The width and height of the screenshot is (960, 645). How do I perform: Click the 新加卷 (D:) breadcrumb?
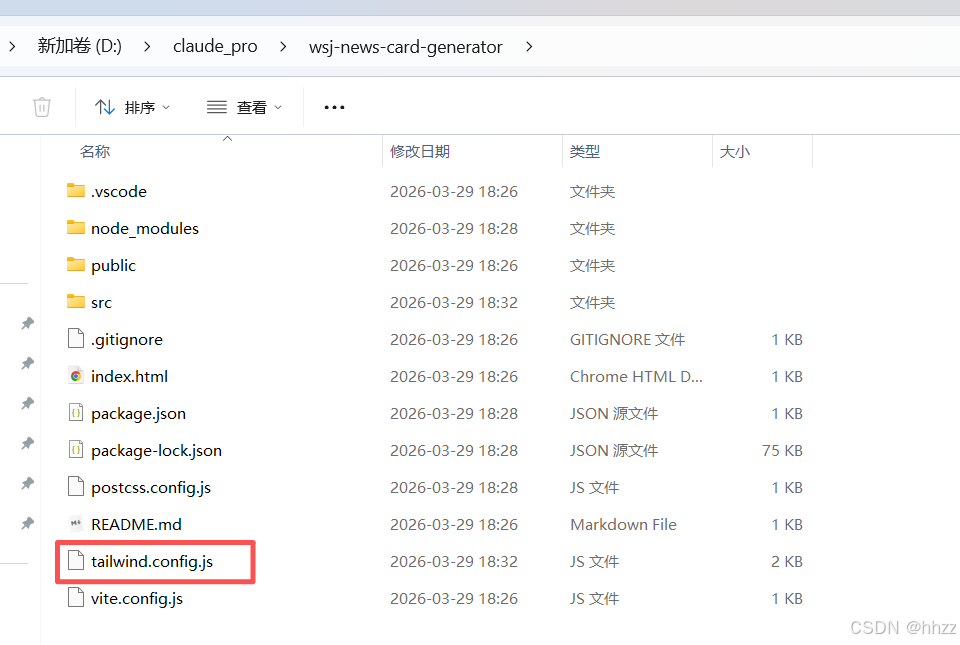click(80, 46)
